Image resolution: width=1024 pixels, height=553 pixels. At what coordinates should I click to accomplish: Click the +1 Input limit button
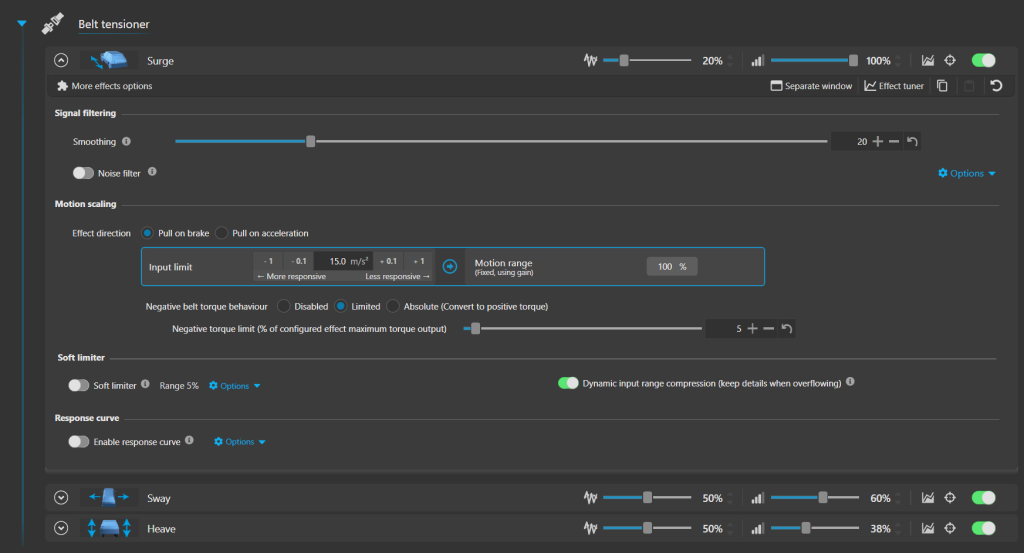[420, 261]
